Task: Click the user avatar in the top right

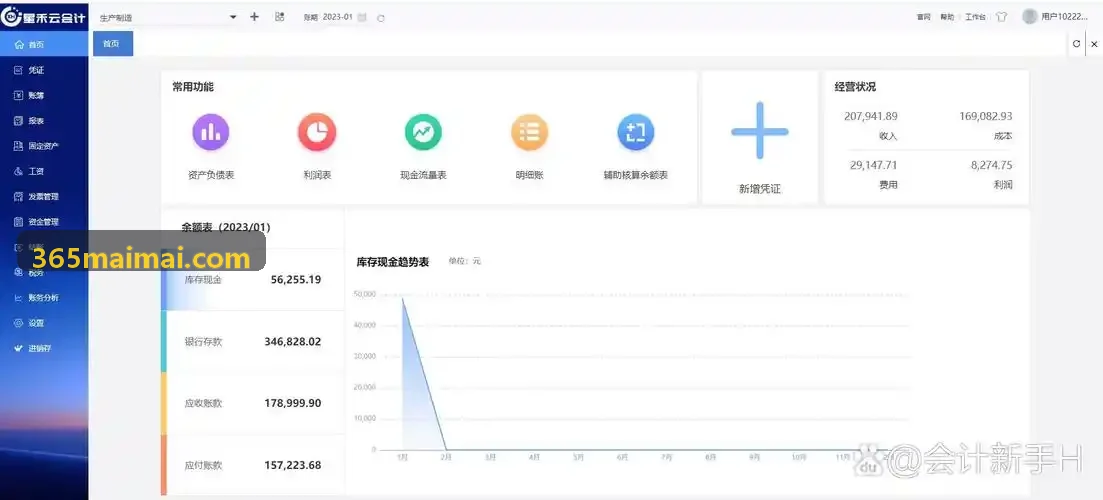Action: coord(1030,16)
